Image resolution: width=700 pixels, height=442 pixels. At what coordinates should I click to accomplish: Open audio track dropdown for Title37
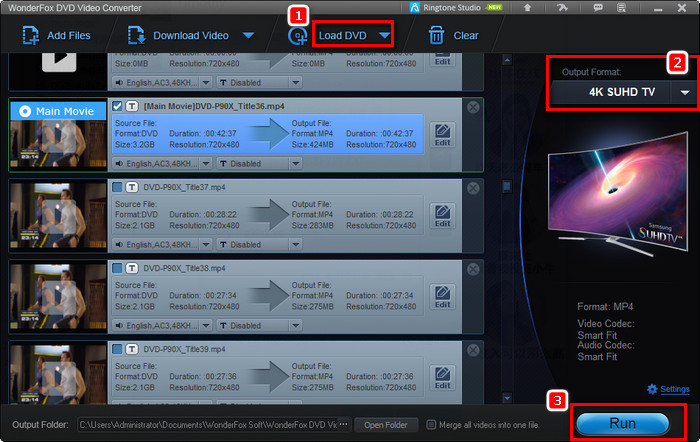206,245
